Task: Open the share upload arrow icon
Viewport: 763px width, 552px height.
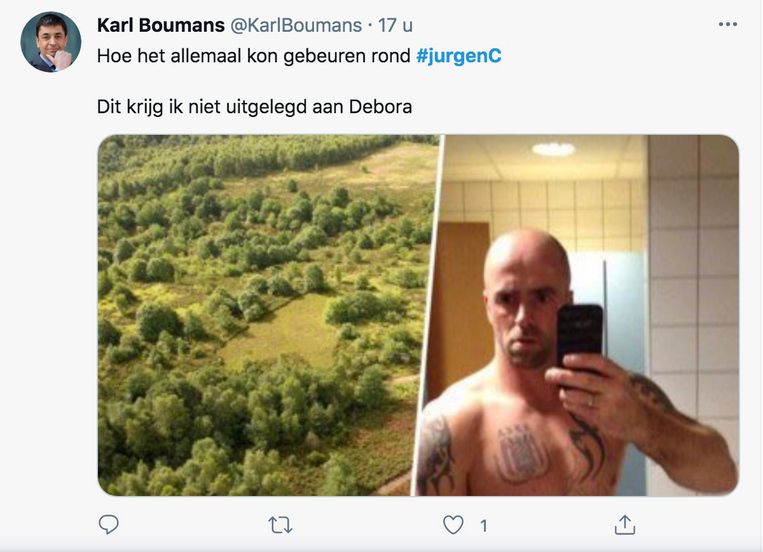Action: coord(625,525)
